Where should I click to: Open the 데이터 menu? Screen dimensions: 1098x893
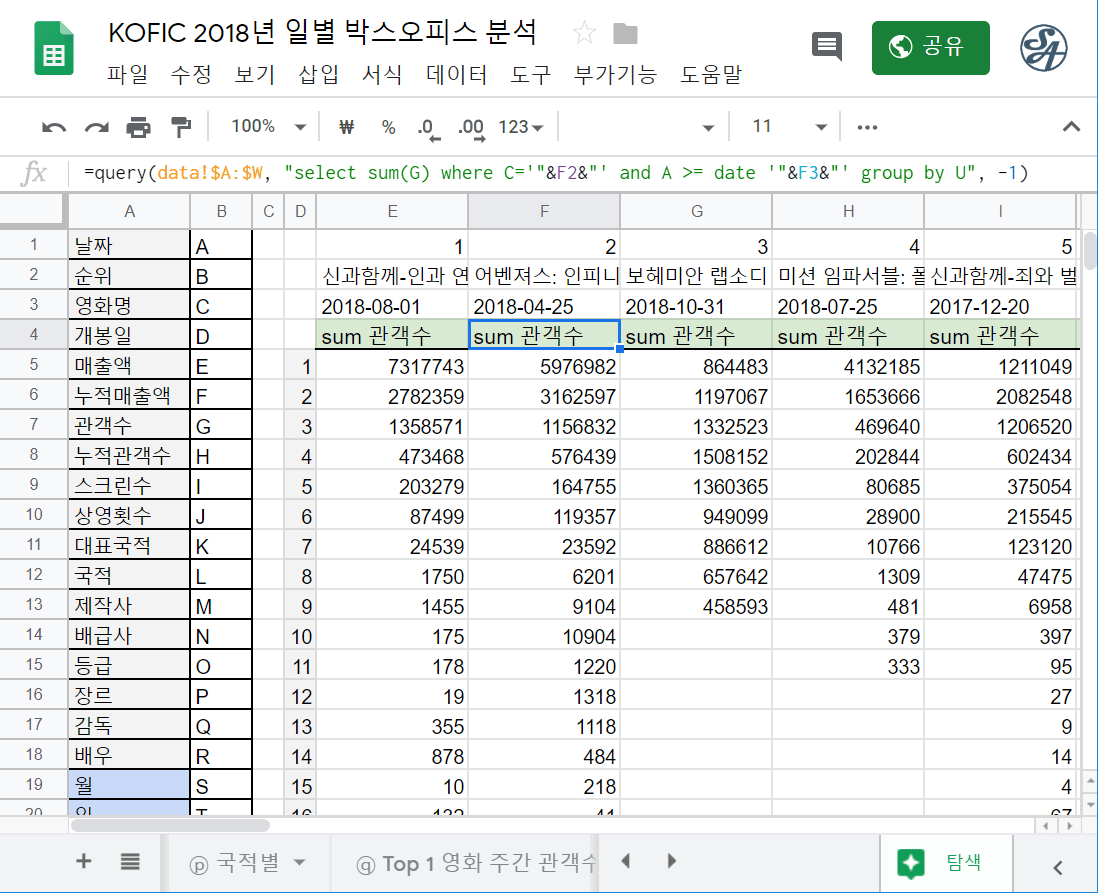(x=456, y=75)
